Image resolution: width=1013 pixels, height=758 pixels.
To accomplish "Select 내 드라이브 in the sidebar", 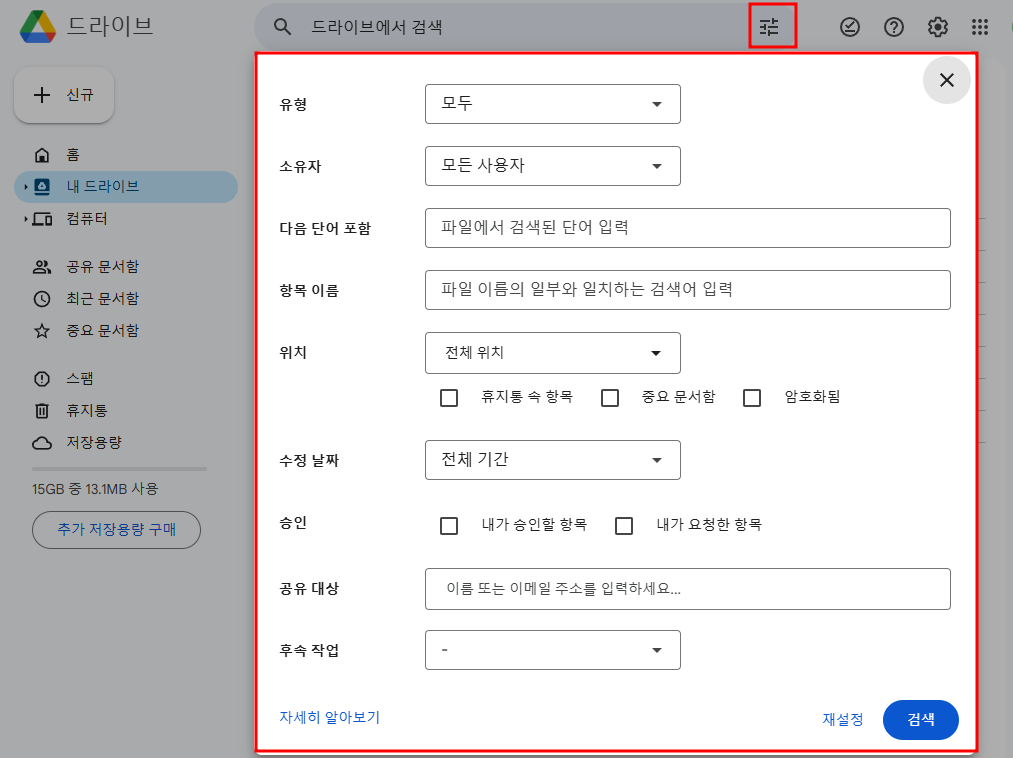I will 101,186.
